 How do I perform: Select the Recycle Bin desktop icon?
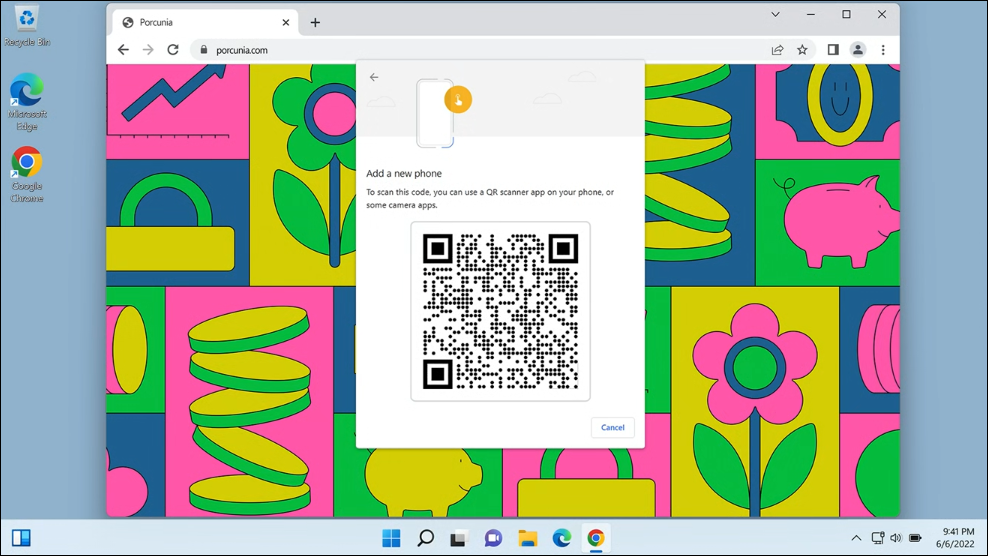click(26, 26)
